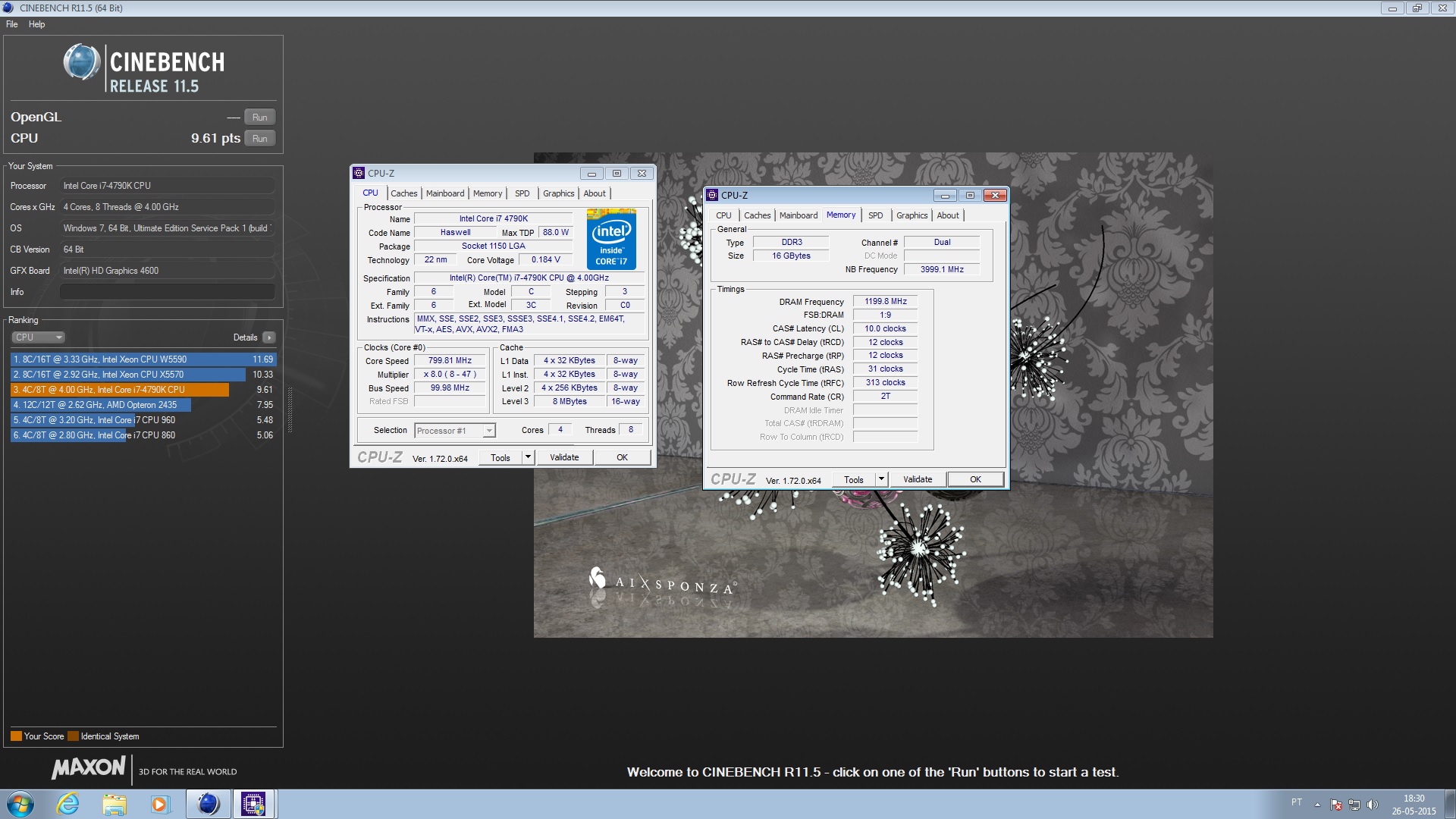
Task: Switch to Graphics tab in left CPU-Z
Action: point(558,193)
